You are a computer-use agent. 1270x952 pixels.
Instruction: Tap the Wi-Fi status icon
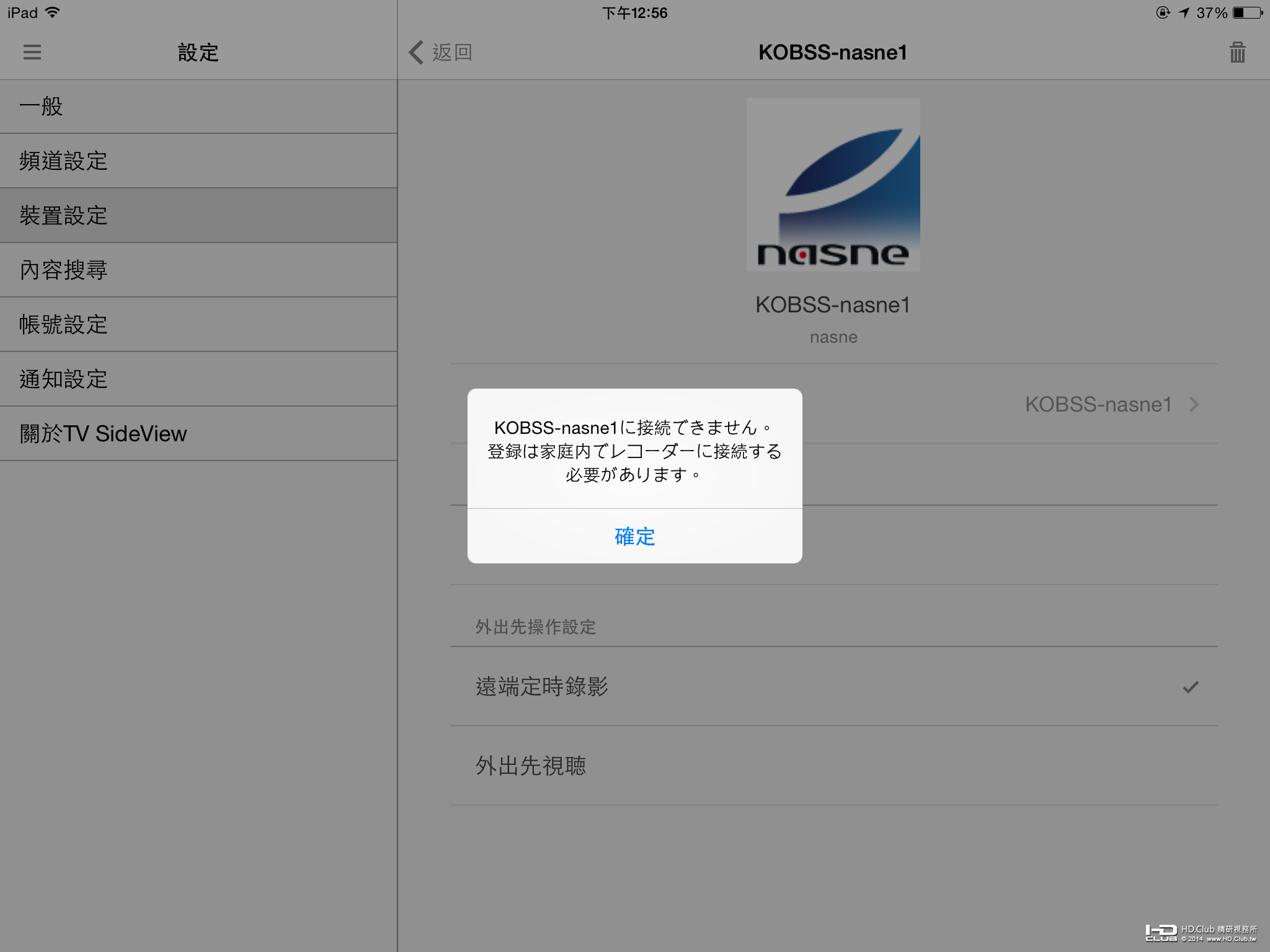tap(53, 12)
